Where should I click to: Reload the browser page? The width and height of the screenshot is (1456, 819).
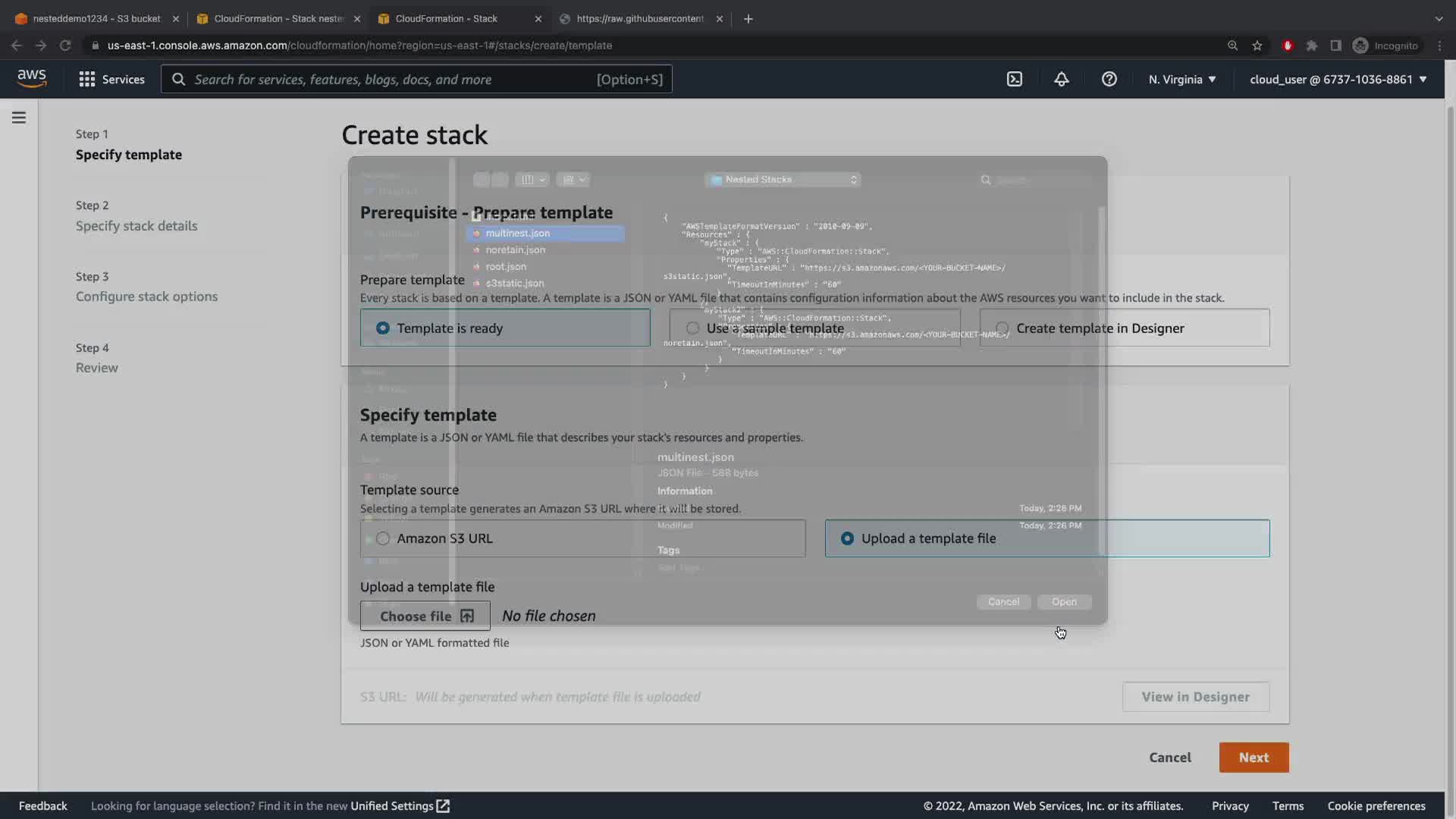click(x=65, y=45)
